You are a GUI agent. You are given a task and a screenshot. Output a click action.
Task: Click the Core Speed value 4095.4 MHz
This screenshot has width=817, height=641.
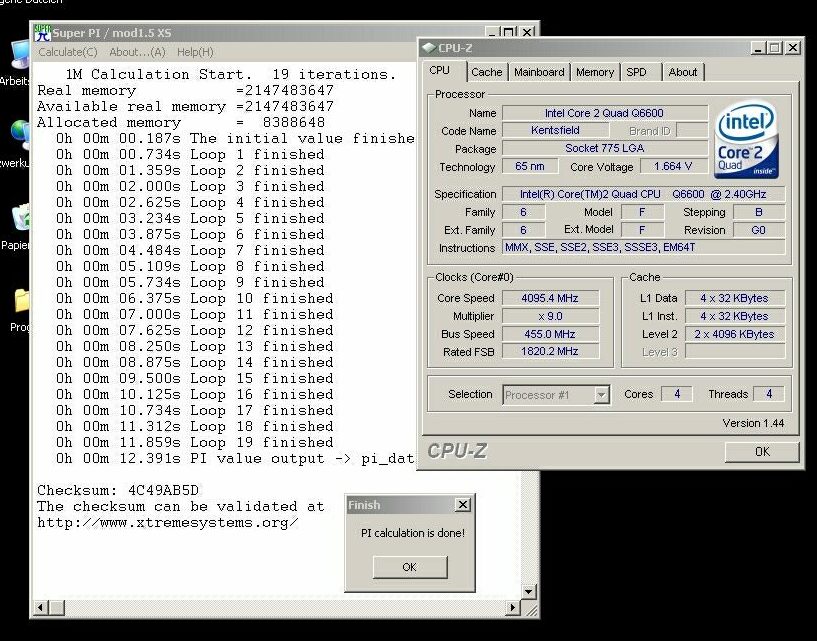click(x=550, y=298)
